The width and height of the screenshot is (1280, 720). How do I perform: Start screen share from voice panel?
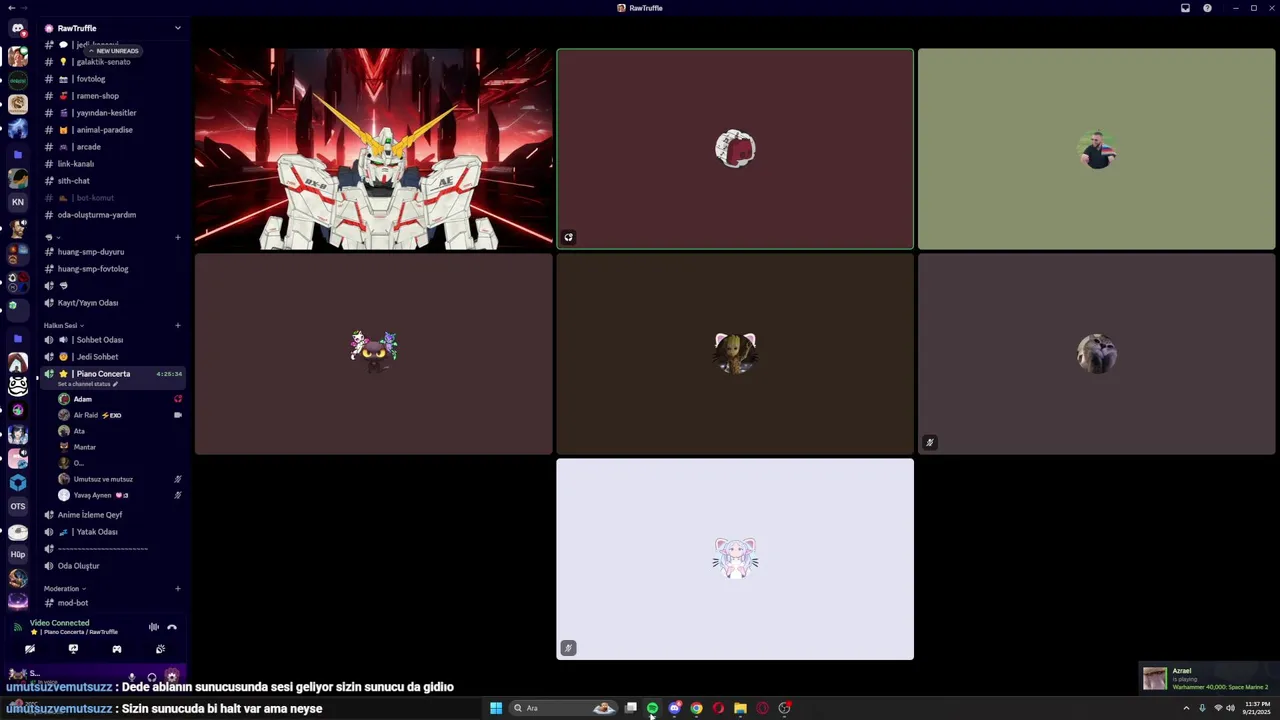coord(73,649)
